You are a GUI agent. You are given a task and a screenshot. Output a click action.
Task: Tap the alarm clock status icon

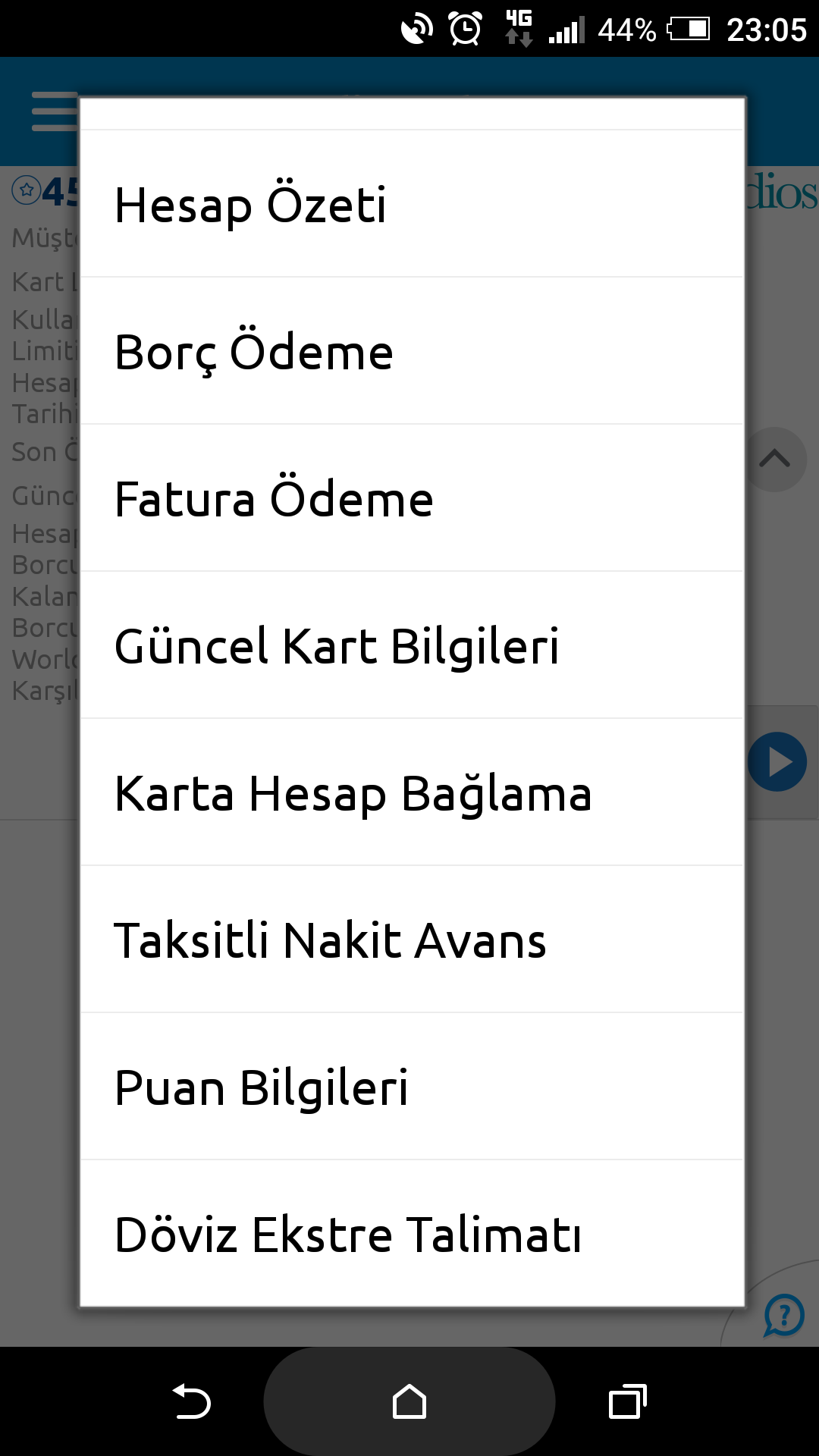[x=465, y=30]
